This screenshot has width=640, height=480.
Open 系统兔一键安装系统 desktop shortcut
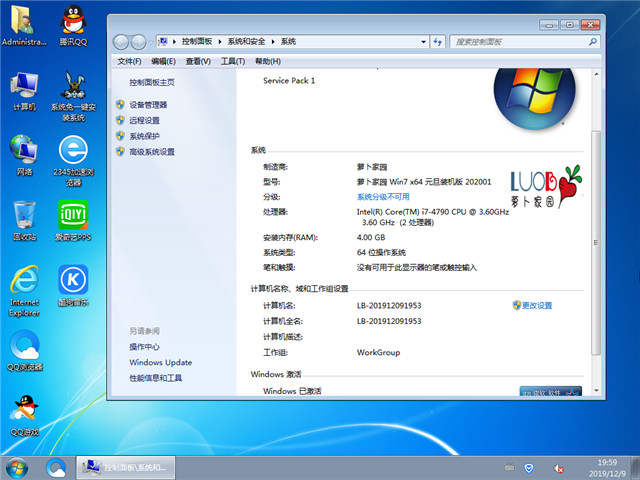click(73, 96)
